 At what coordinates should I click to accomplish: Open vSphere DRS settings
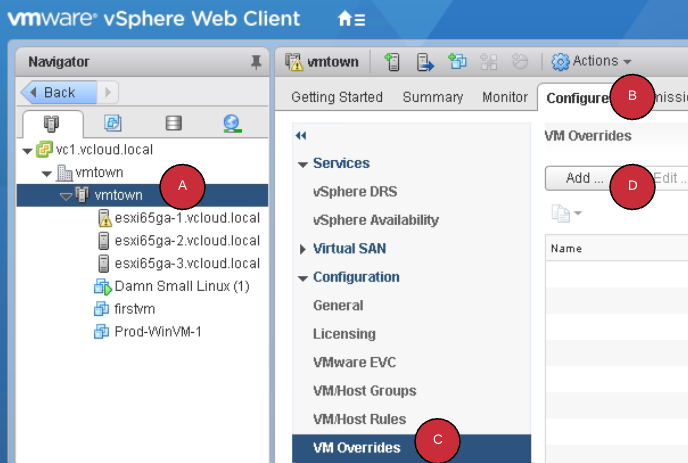click(x=355, y=191)
